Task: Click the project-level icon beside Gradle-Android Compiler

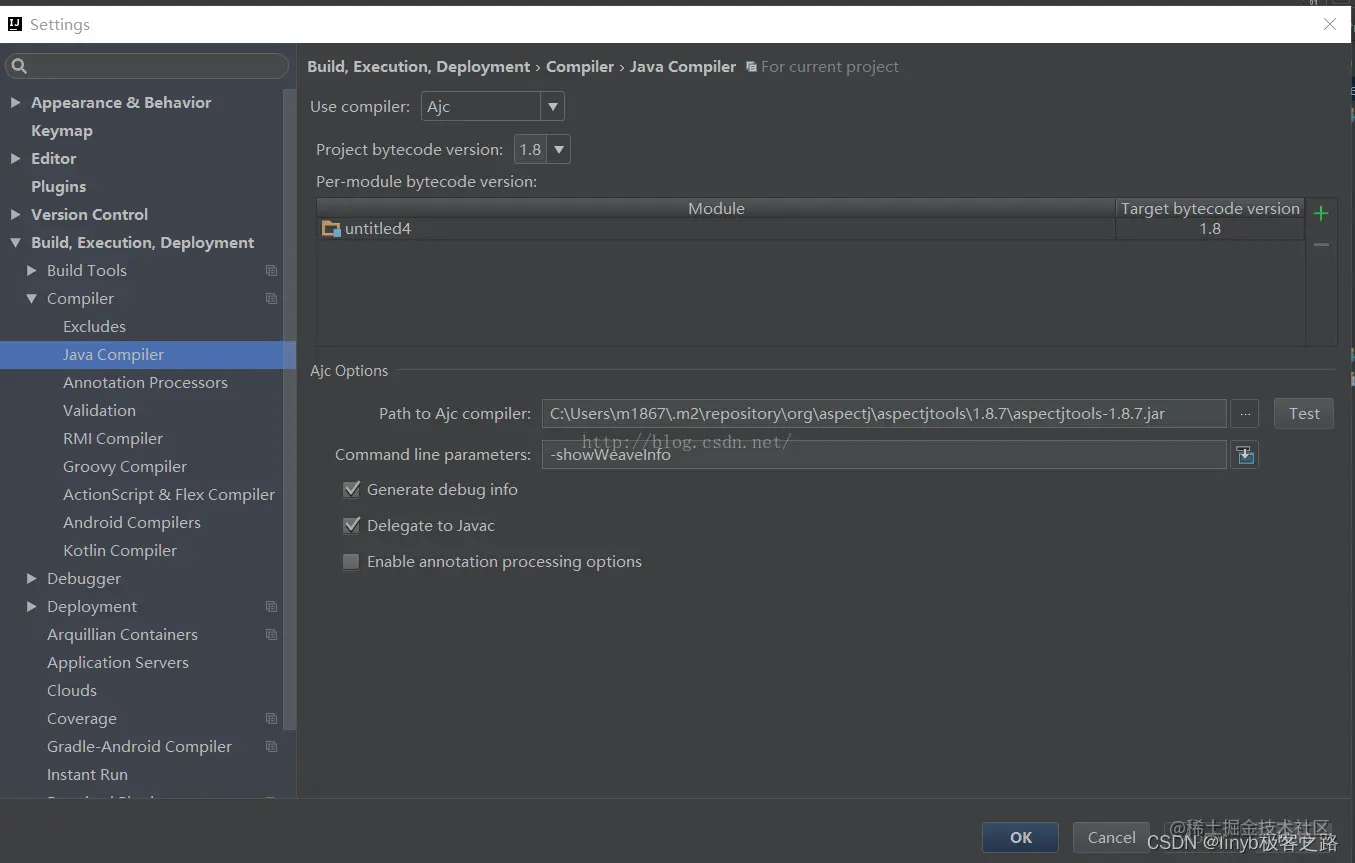Action: pyautogui.click(x=271, y=747)
